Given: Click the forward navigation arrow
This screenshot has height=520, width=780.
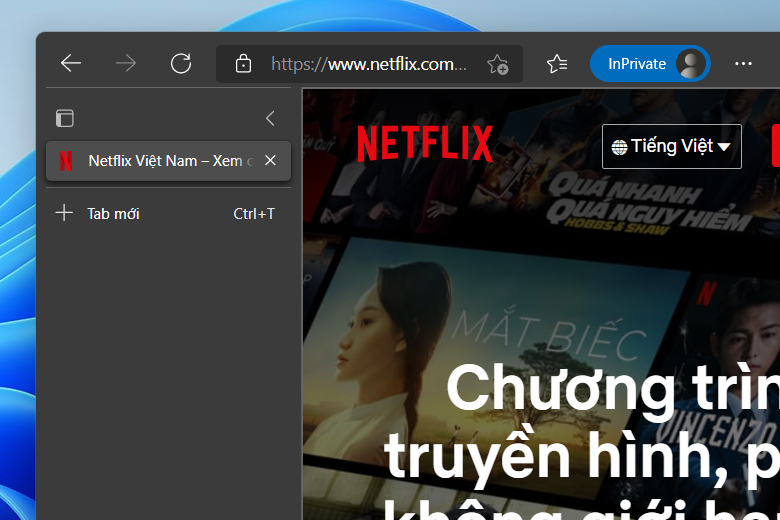Looking at the screenshot, I should click(125, 63).
